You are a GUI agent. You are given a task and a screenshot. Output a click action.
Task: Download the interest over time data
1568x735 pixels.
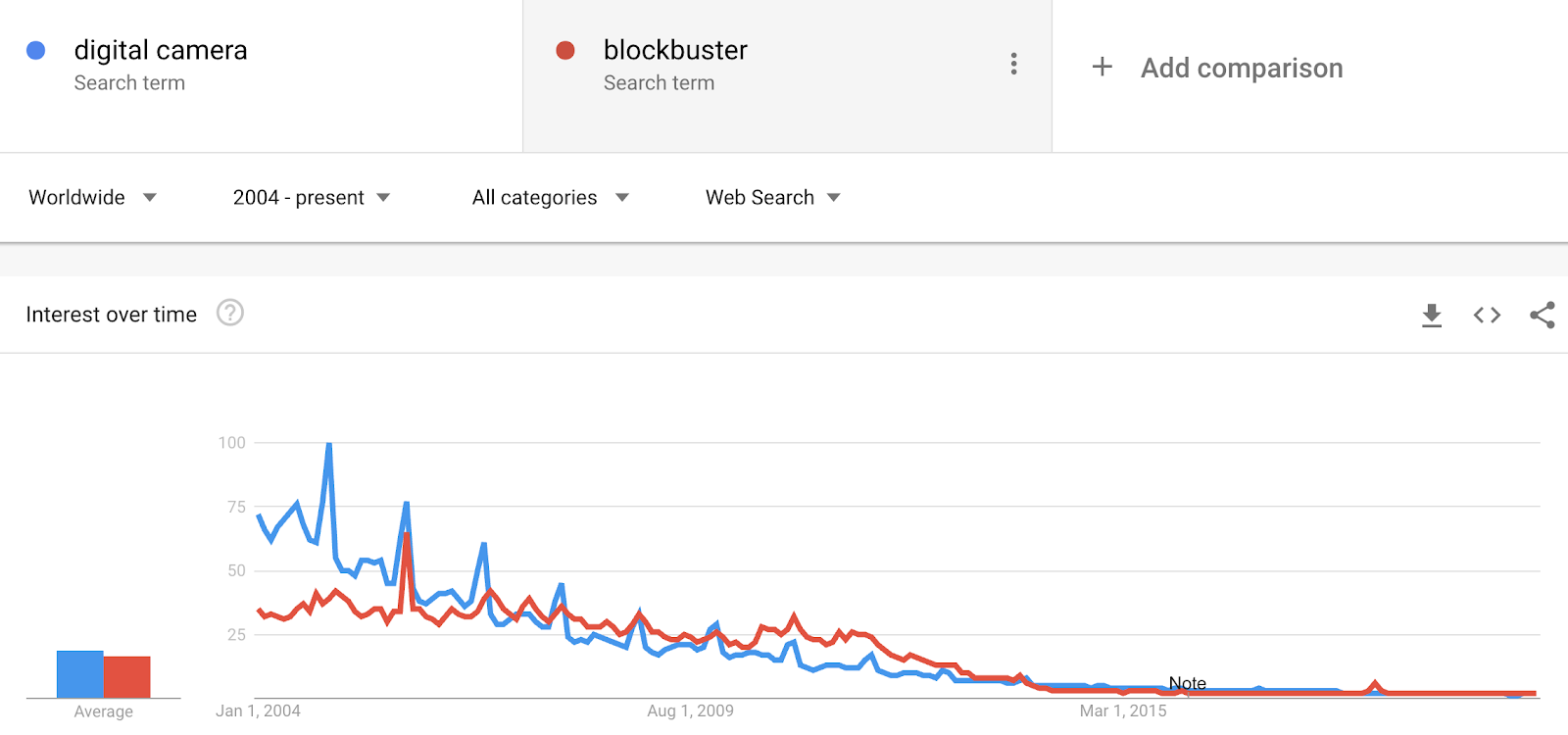tap(1432, 315)
